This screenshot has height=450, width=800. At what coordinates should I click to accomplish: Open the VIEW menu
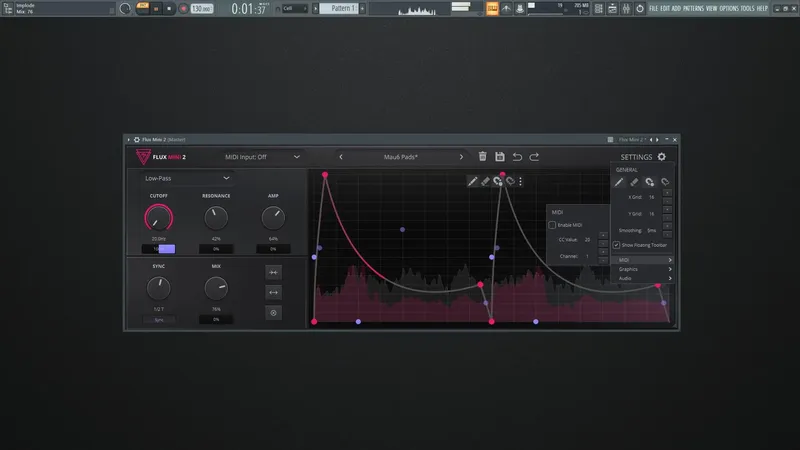(711, 9)
